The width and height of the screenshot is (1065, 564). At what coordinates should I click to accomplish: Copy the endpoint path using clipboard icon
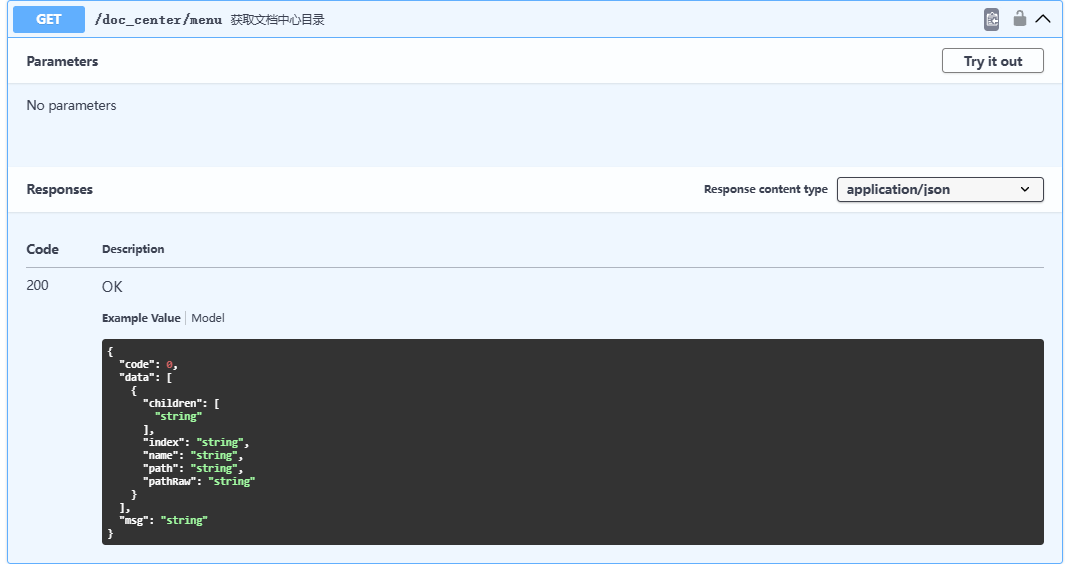pyautogui.click(x=992, y=19)
